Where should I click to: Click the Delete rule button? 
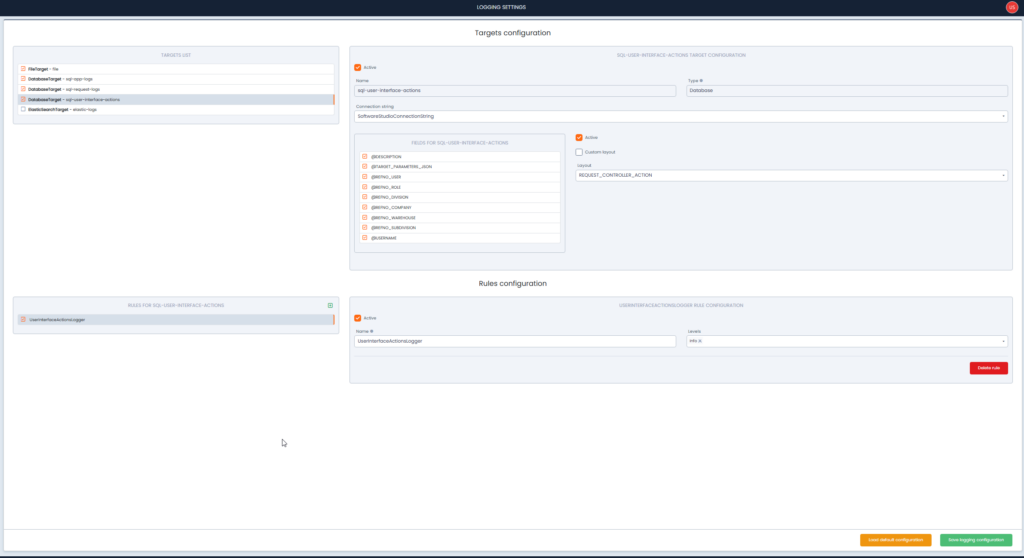coord(988,368)
